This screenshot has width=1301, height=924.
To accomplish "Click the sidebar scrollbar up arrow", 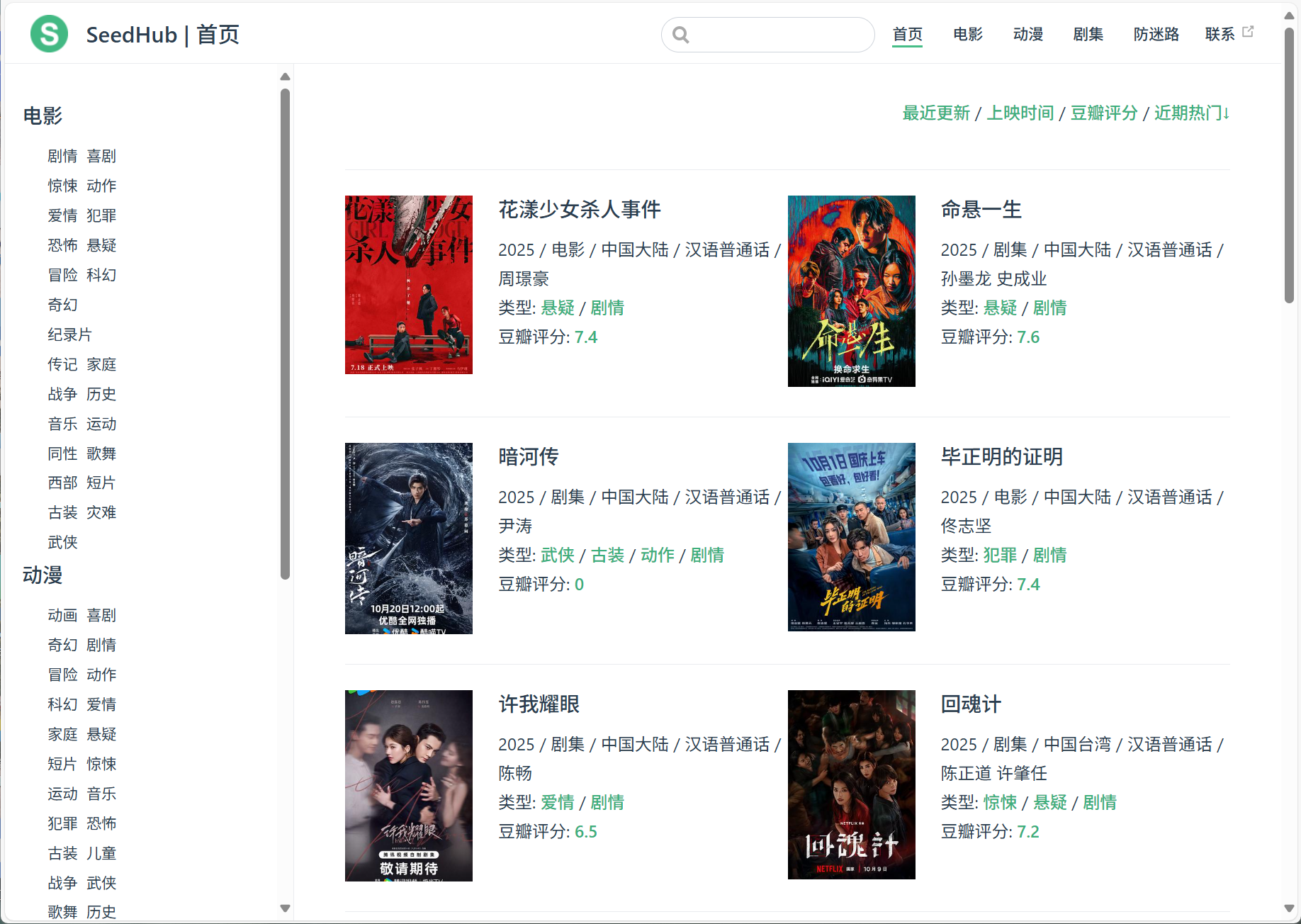I will tap(285, 77).
